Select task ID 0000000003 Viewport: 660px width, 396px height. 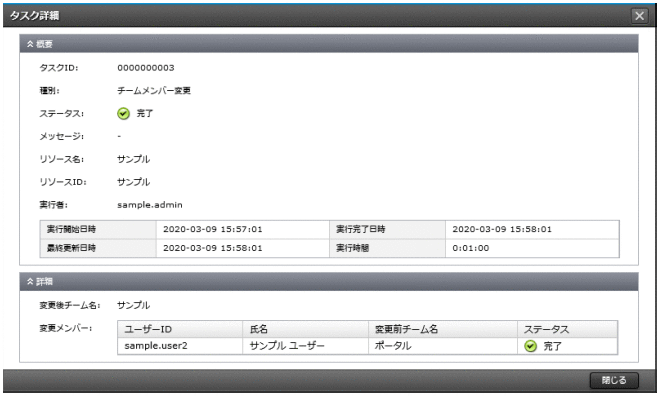coord(146,68)
